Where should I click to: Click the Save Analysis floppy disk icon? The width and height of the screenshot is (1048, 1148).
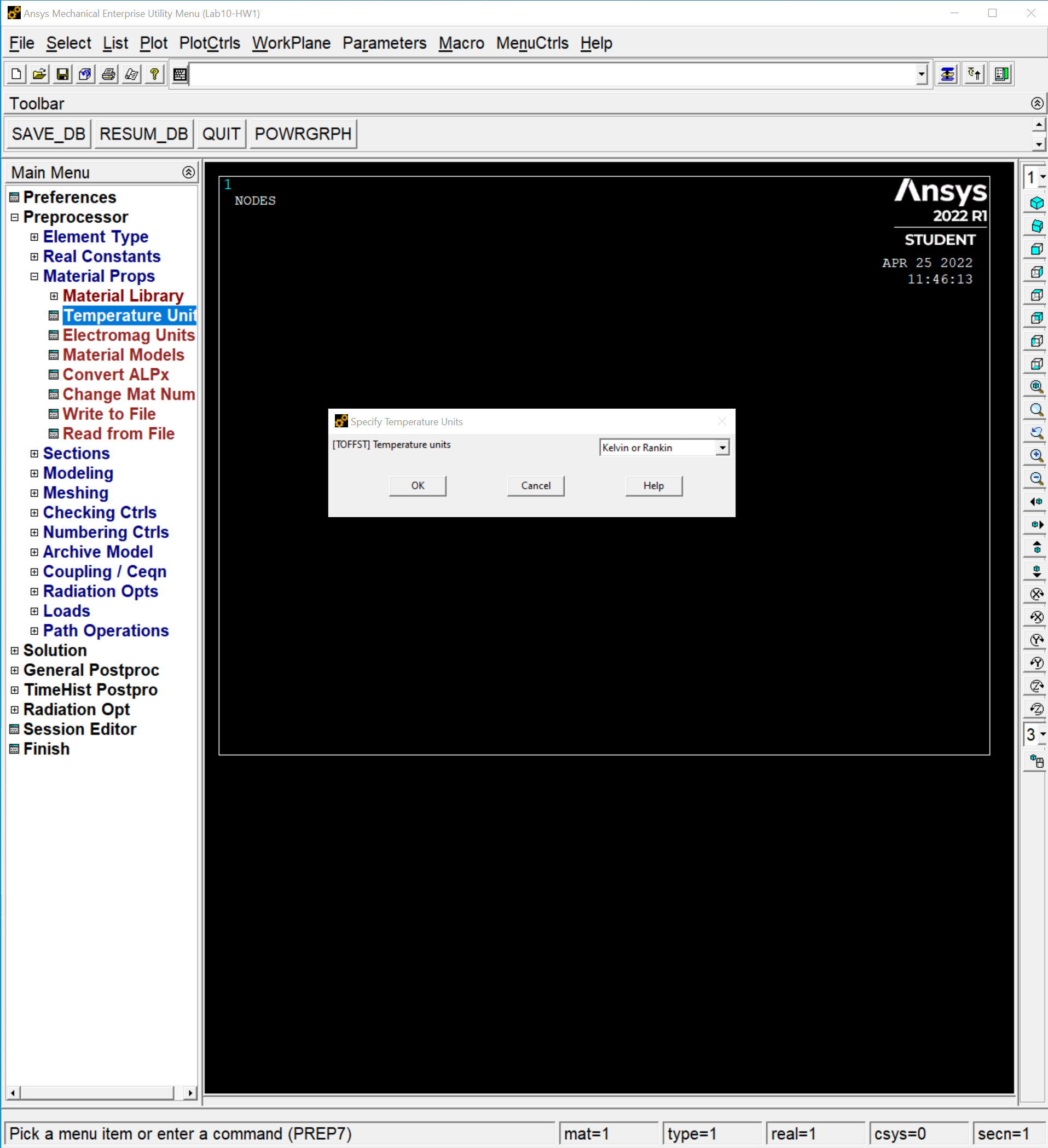click(62, 74)
